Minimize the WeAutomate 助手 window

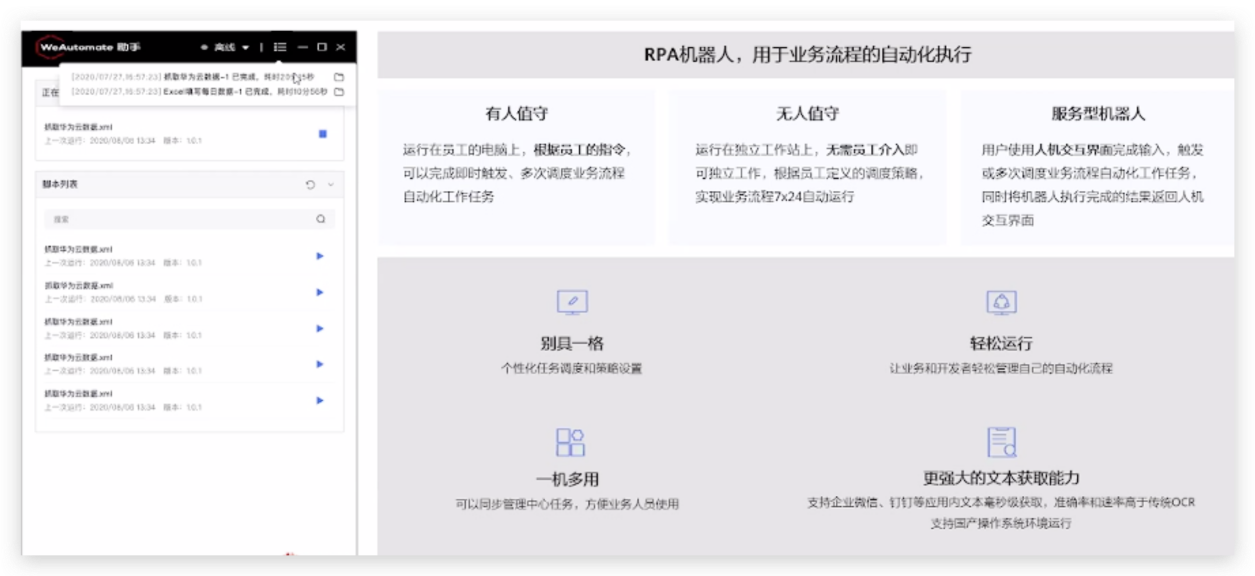point(302,47)
